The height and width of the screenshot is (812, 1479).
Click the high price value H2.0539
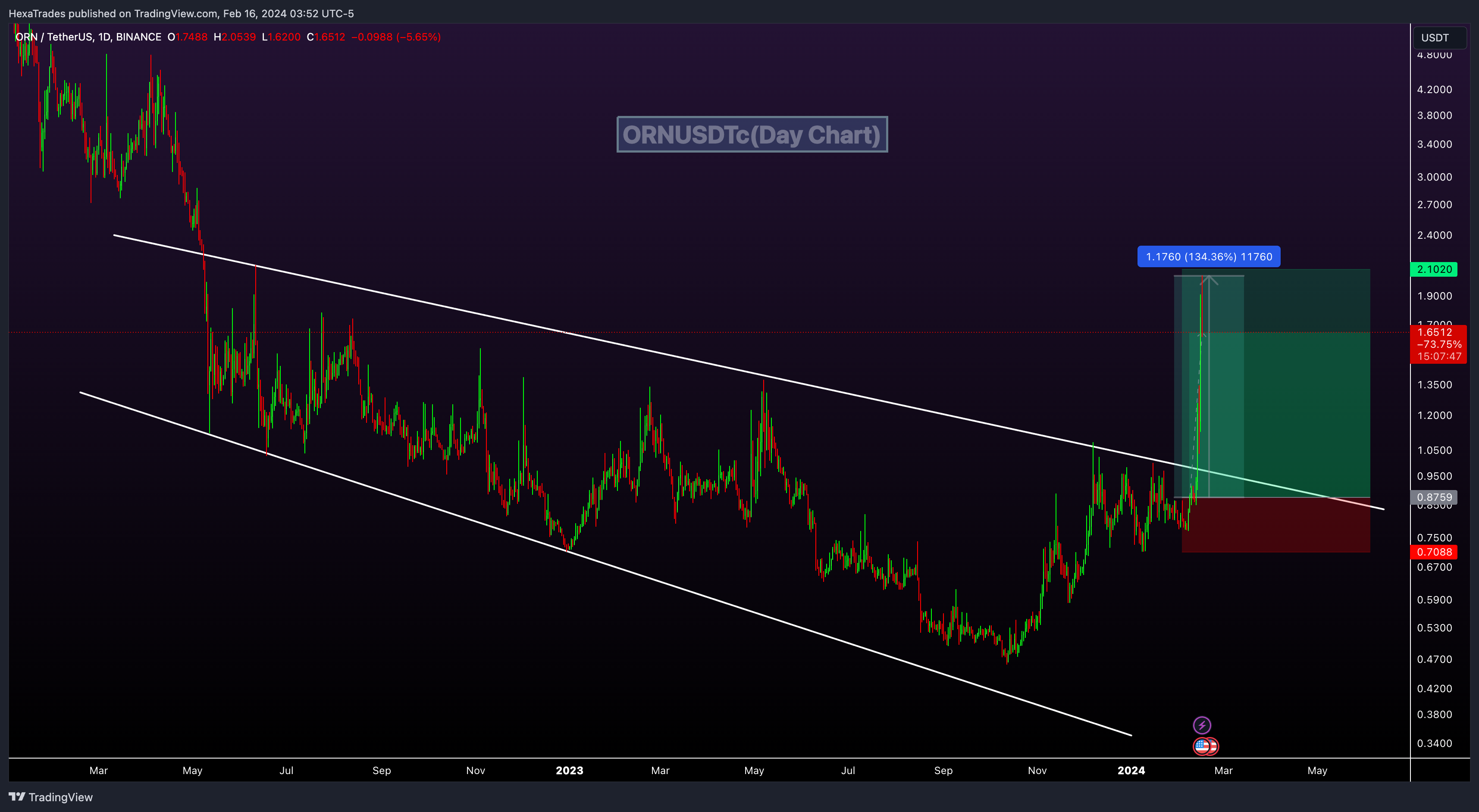tap(235, 37)
